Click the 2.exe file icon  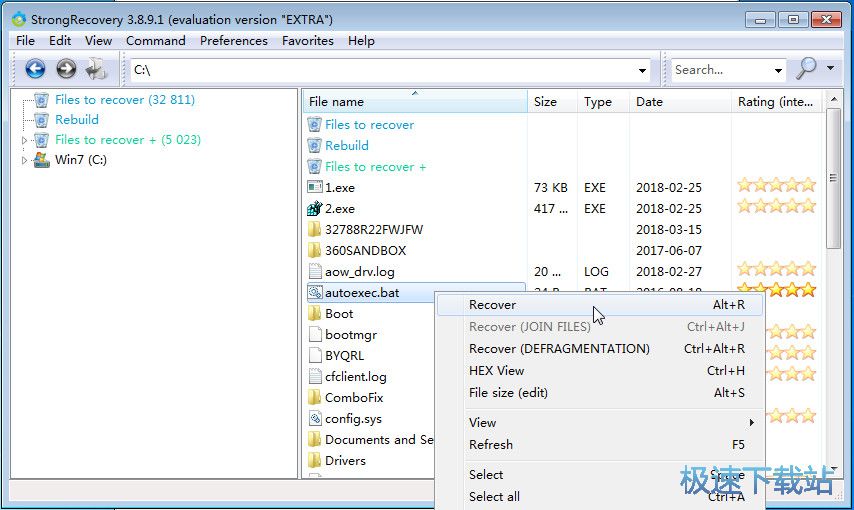tap(314, 209)
